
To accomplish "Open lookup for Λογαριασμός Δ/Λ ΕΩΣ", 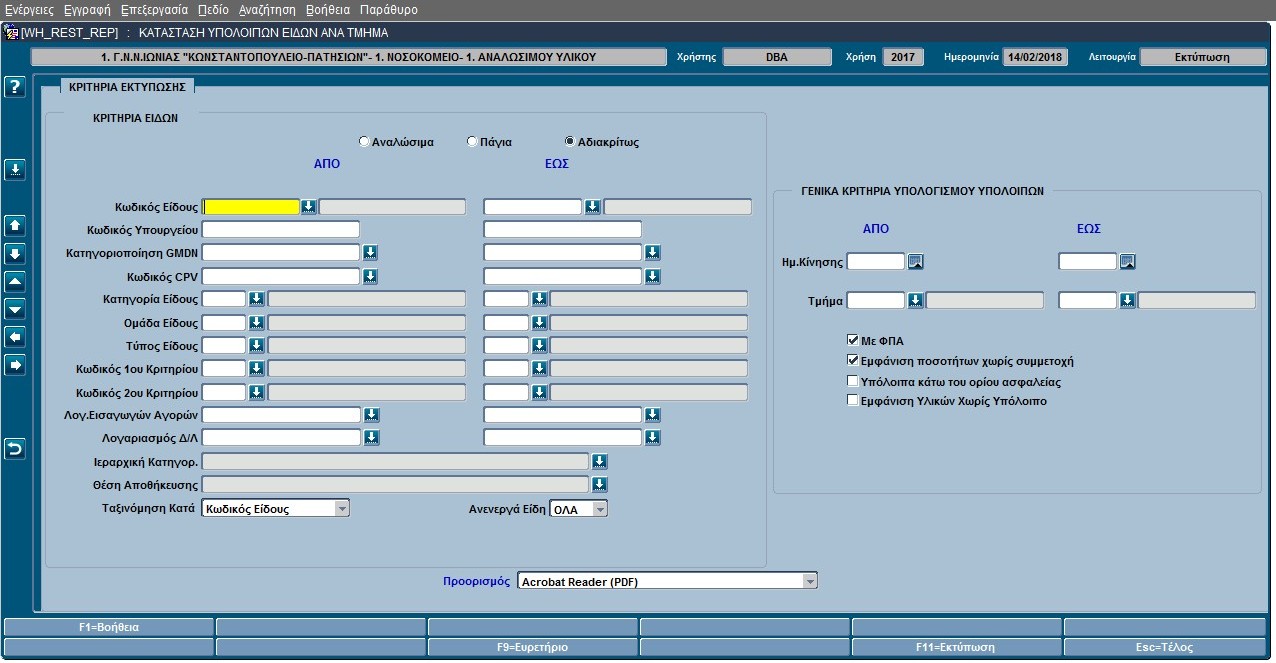I will click(x=652, y=437).
